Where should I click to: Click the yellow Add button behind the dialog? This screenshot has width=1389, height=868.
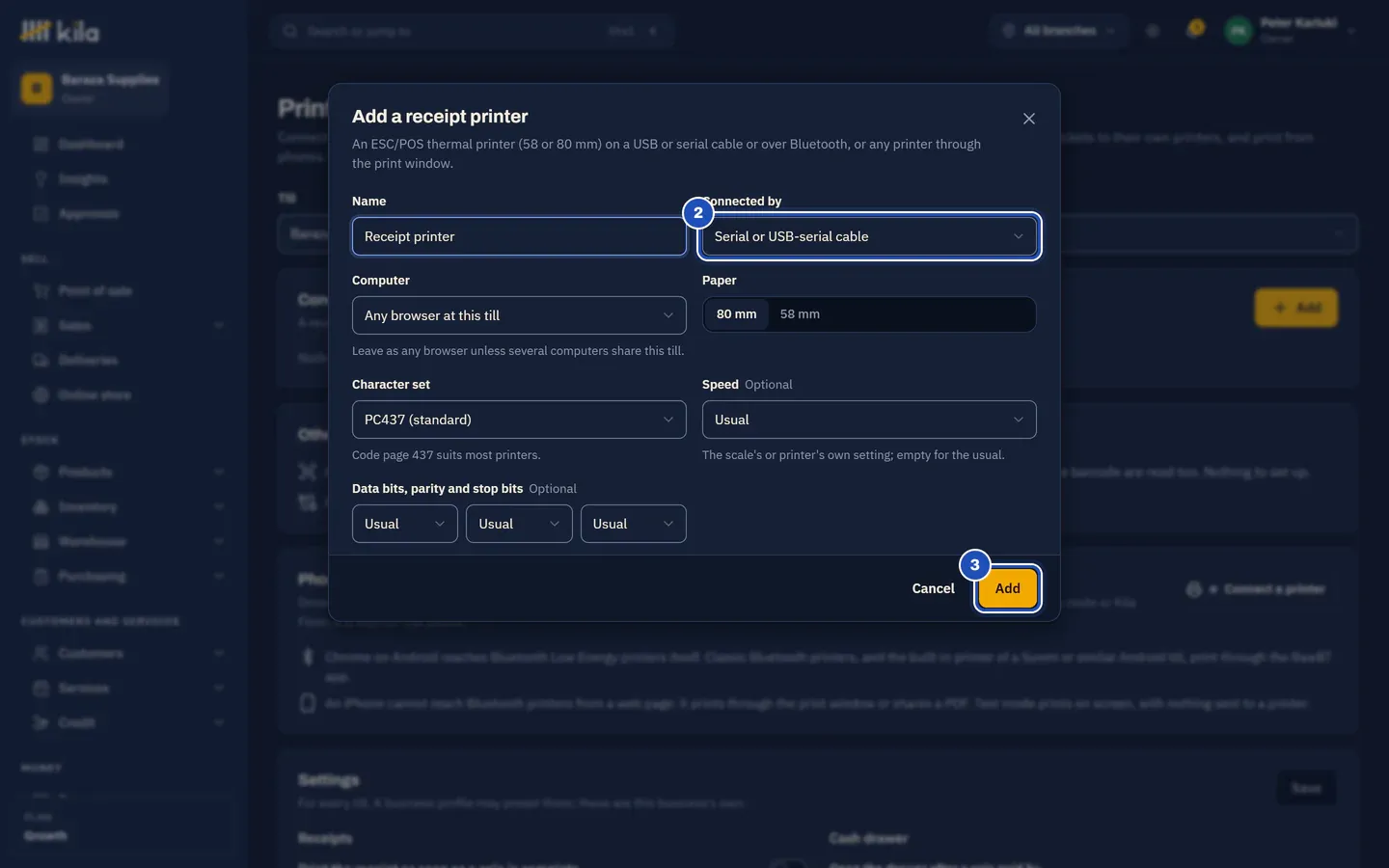coord(1295,308)
